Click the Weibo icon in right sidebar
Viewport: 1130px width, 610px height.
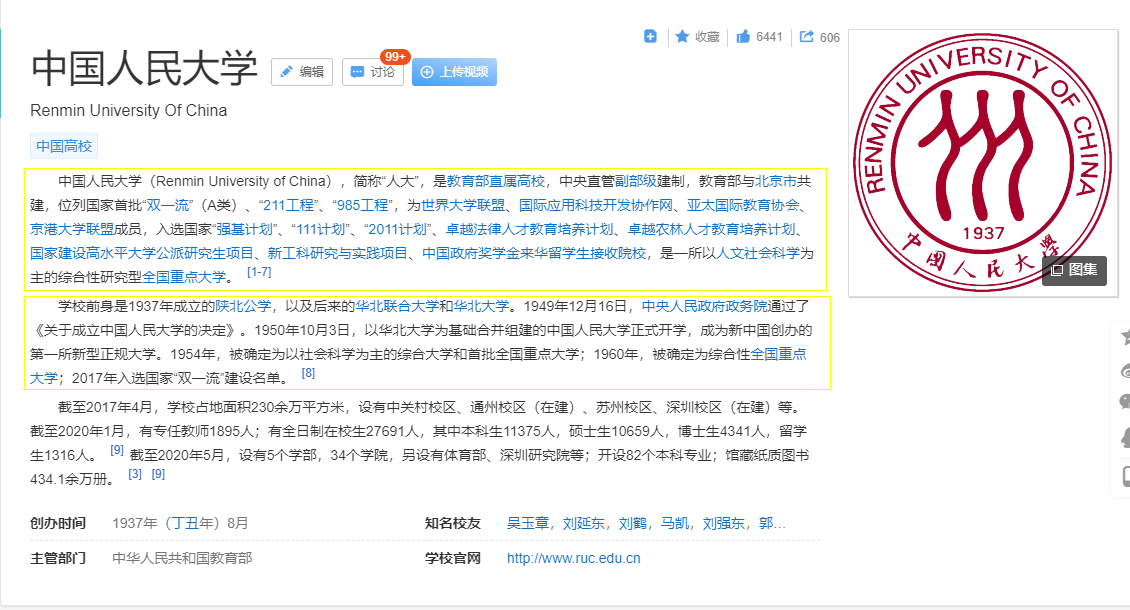coord(1125,371)
